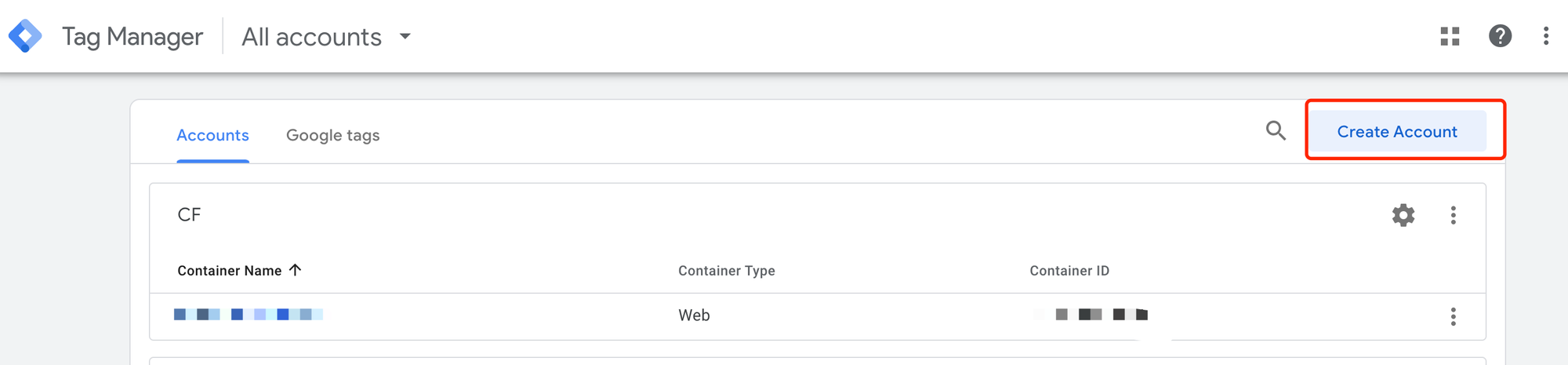
Task: Click the search magnifier icon
Action: tap(1276, 131)
